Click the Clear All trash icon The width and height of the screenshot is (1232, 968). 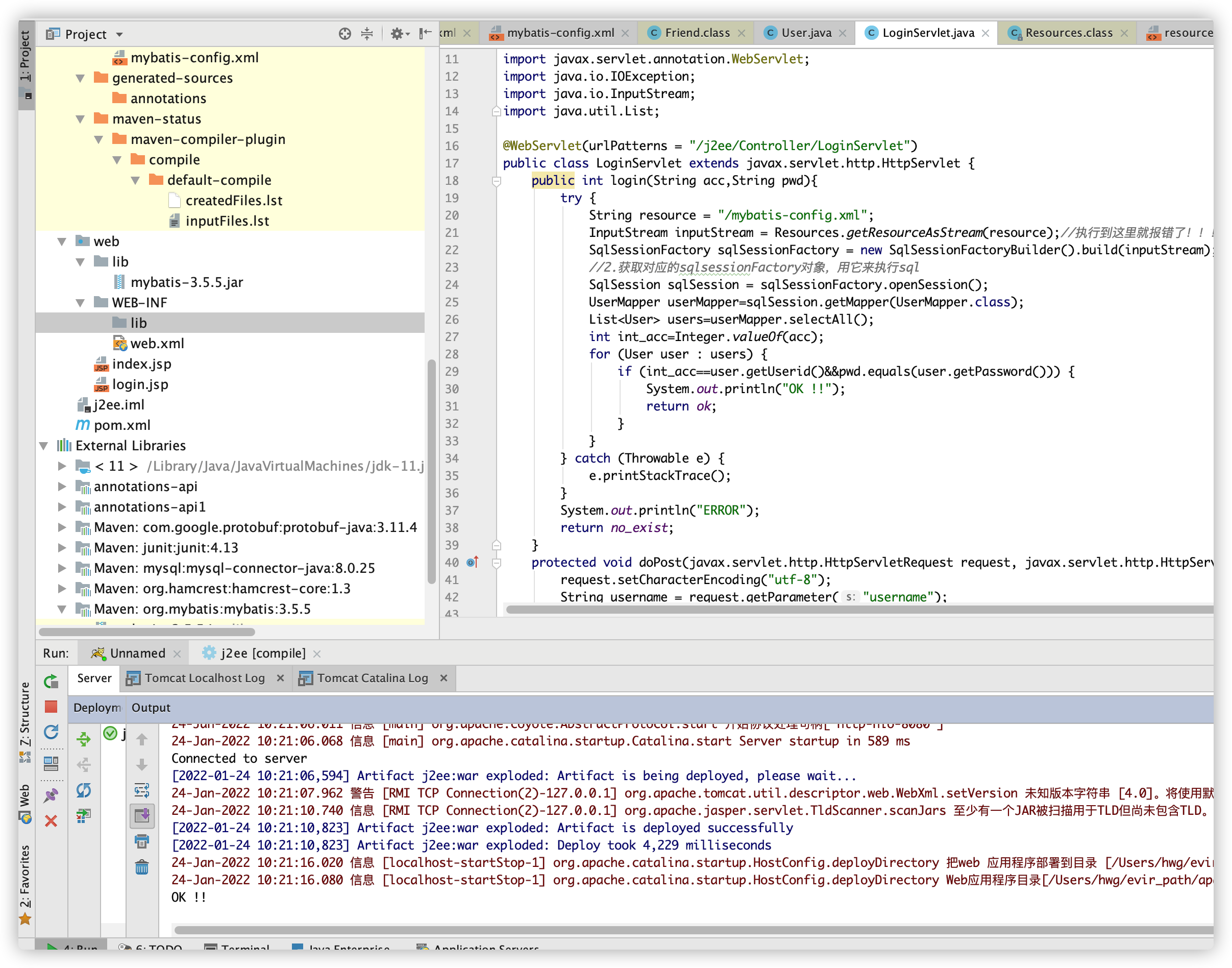pos(141,867)
